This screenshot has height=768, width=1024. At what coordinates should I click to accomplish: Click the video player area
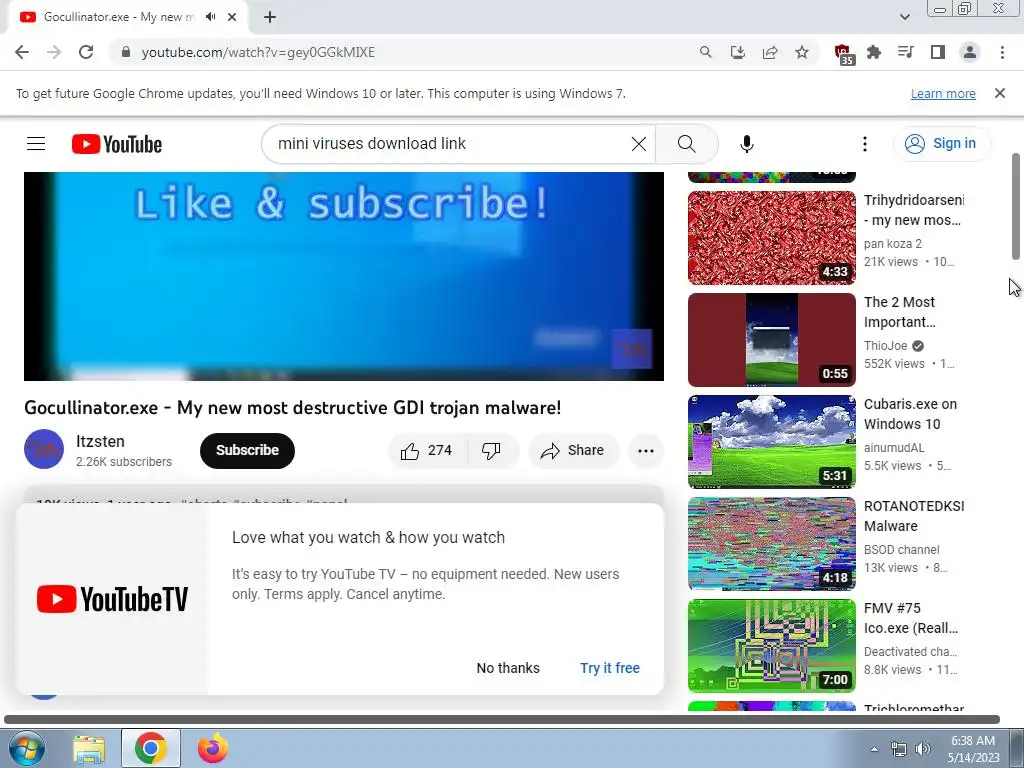click(344, 276)
